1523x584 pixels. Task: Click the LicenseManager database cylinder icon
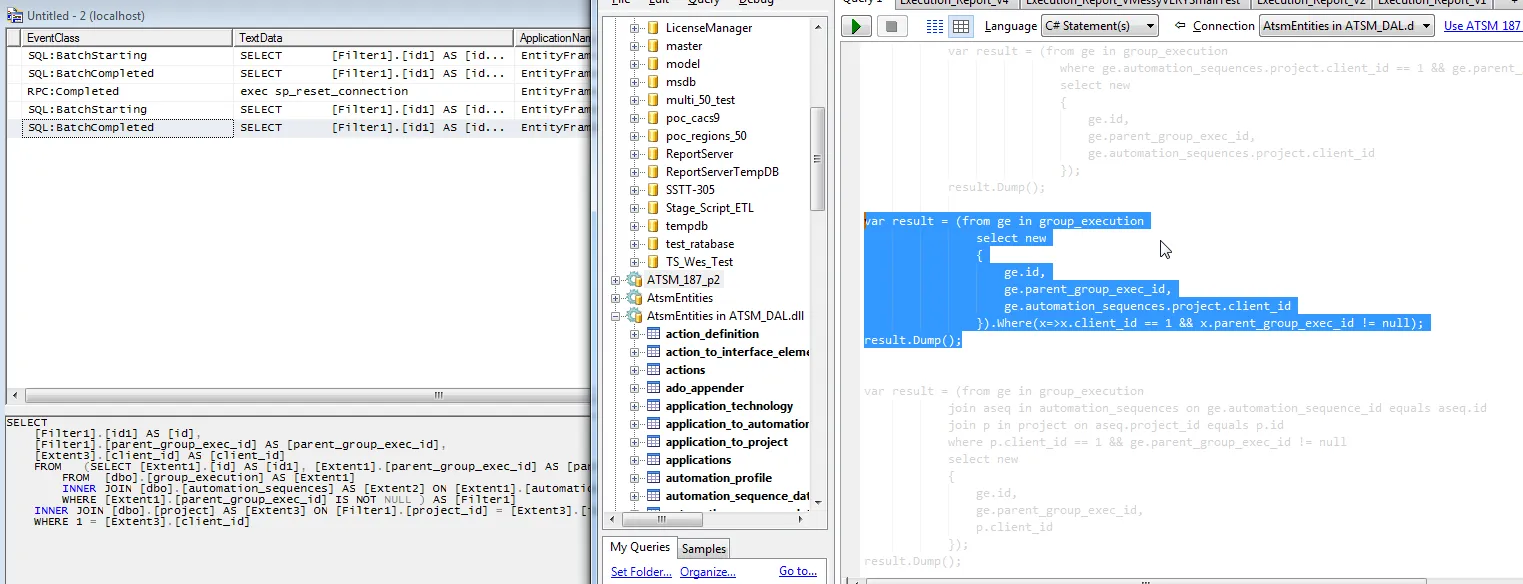pyautogui.click(x=653, y=28)
